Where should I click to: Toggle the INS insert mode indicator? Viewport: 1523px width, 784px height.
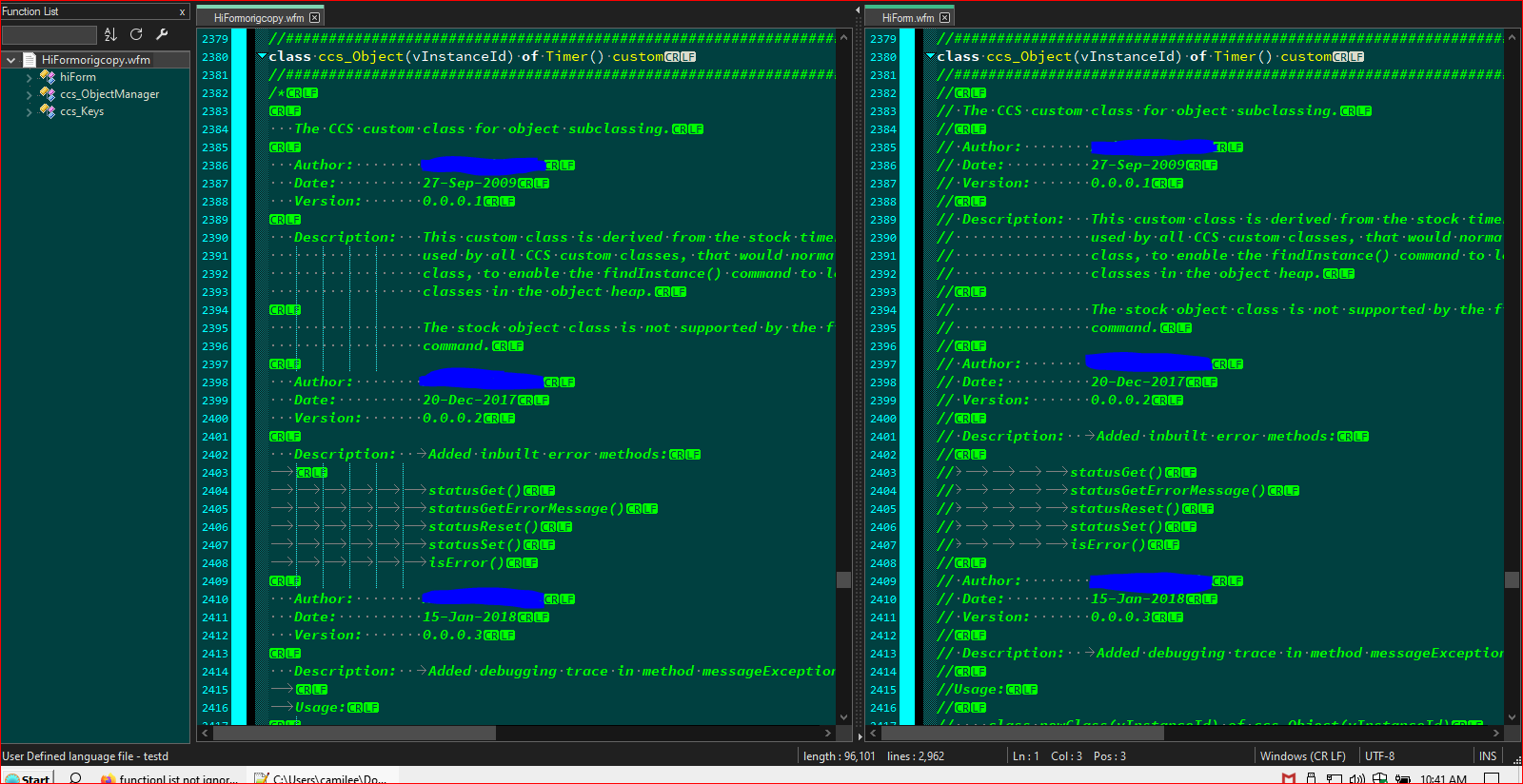click(x=1488, y=756)
